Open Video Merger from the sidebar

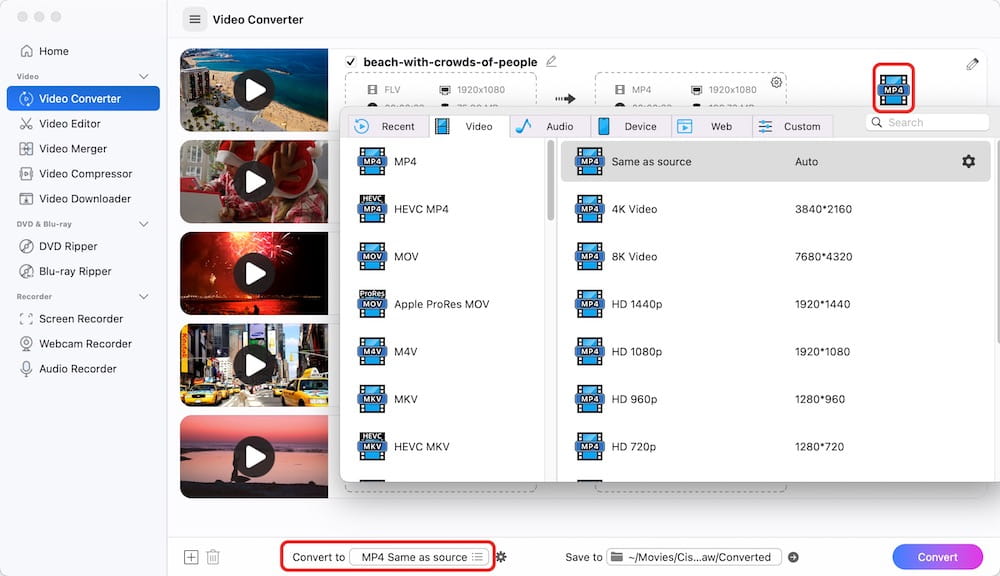click(x=63, y=149)
